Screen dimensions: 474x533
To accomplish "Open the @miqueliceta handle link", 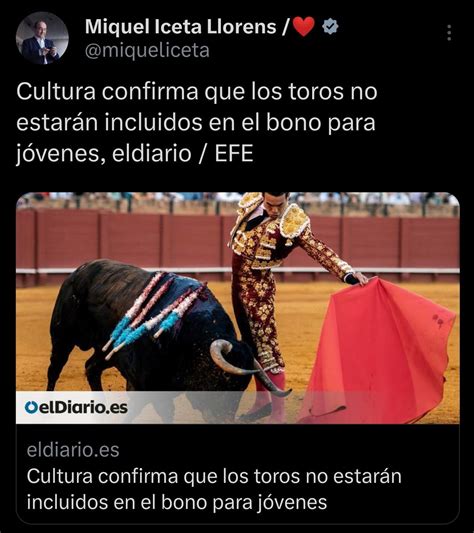I will point(147,51).
